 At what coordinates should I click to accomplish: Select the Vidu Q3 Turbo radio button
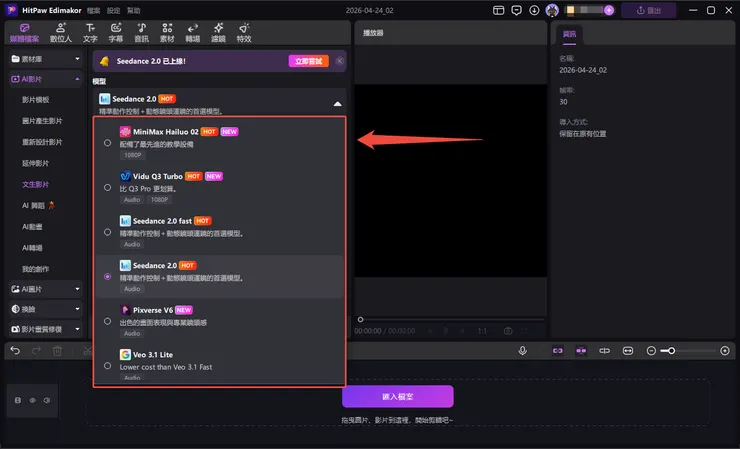[108, 187]
